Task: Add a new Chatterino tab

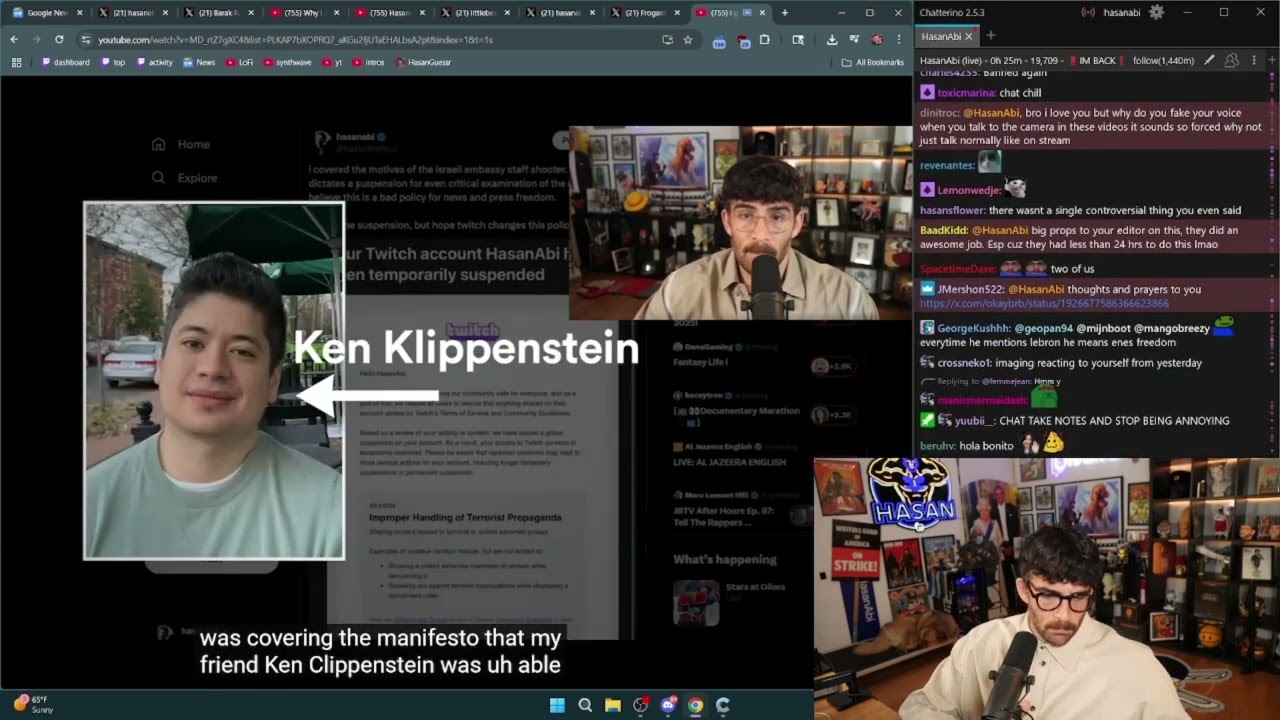Action: tap(991, 36)
